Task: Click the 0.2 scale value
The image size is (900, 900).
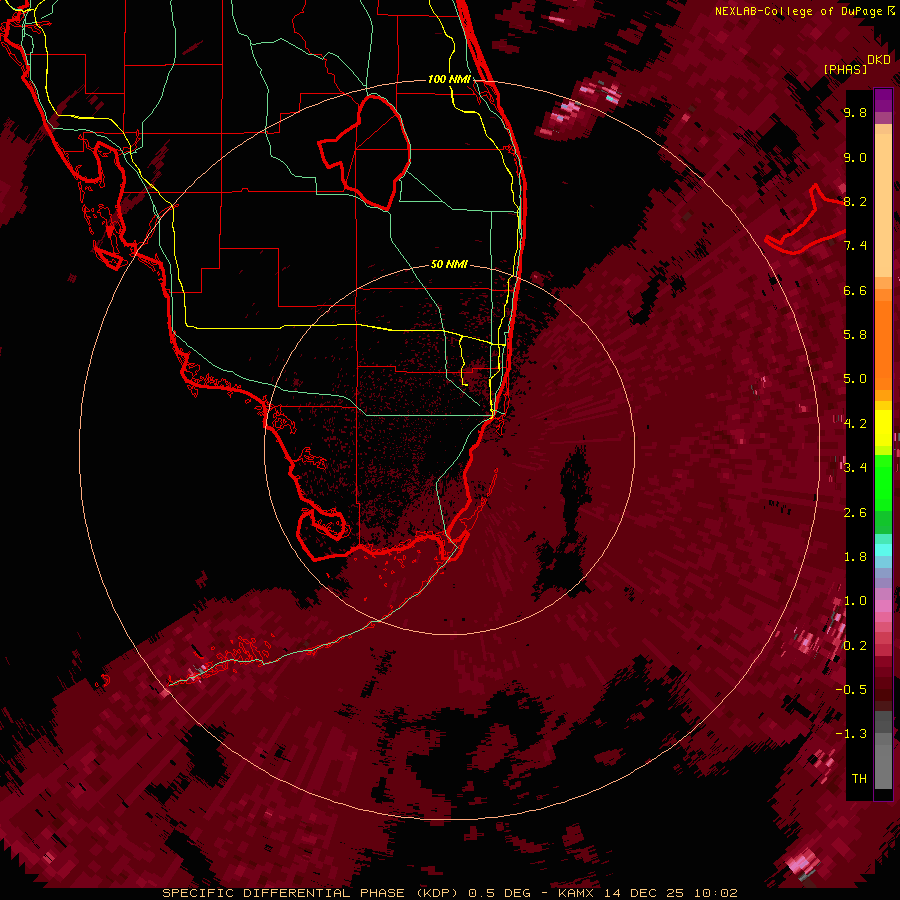Action: pos(855,646)
